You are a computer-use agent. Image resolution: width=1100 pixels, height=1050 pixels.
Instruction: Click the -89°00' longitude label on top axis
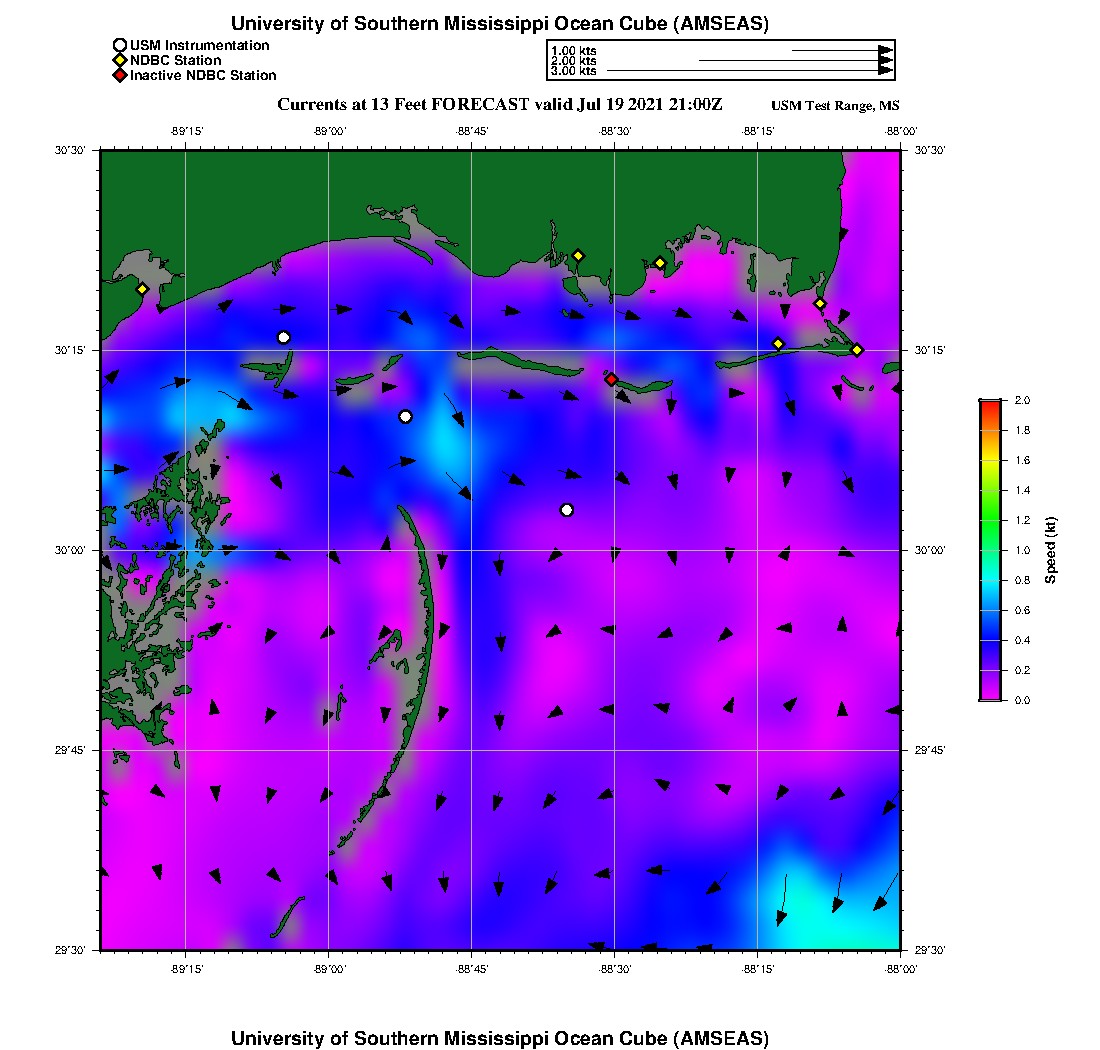pyautogui.click(x=329, y=130)
